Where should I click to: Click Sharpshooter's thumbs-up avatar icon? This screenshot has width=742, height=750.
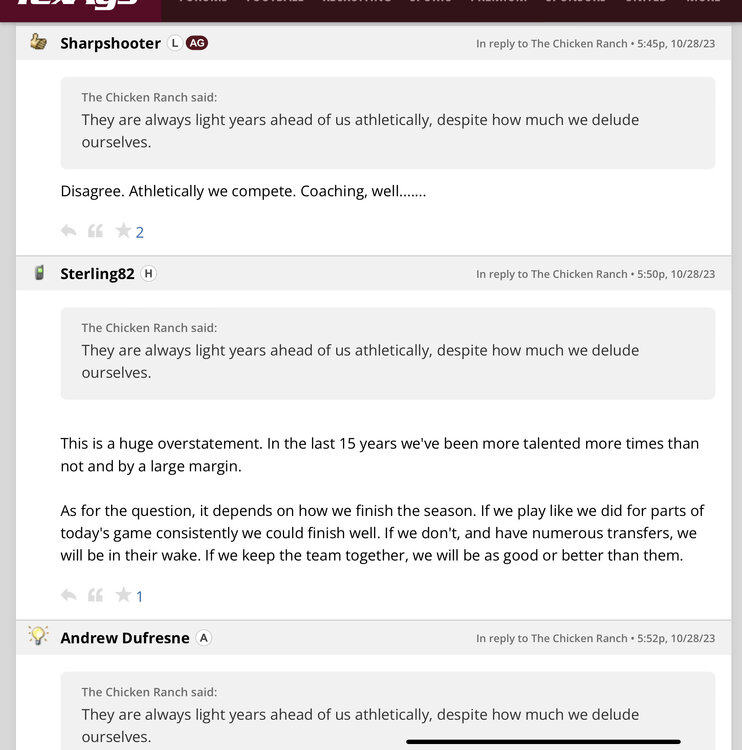click(39, 42)
